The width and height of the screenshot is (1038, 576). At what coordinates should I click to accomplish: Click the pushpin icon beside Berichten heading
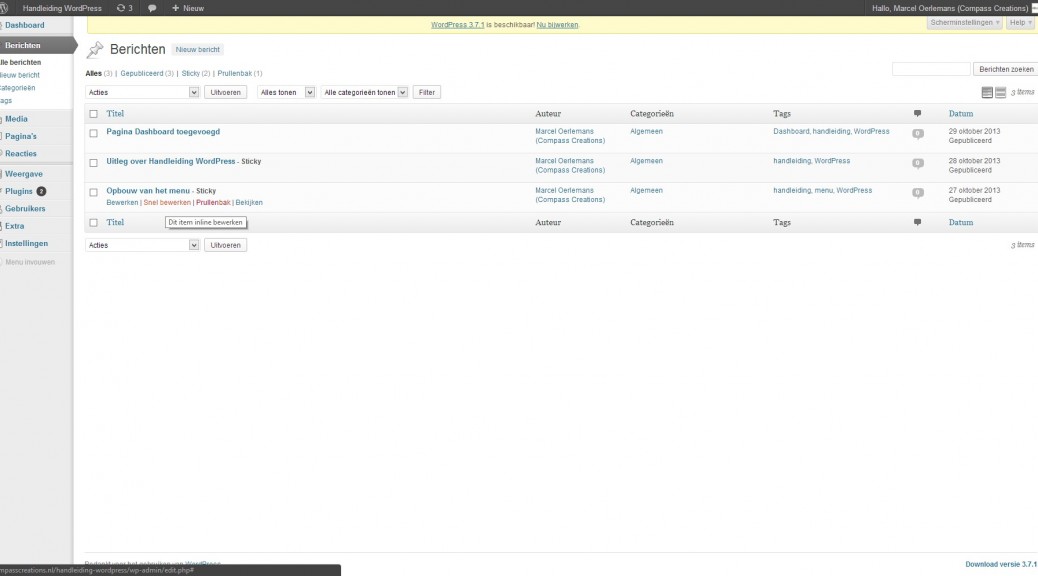tap(95, 49)
